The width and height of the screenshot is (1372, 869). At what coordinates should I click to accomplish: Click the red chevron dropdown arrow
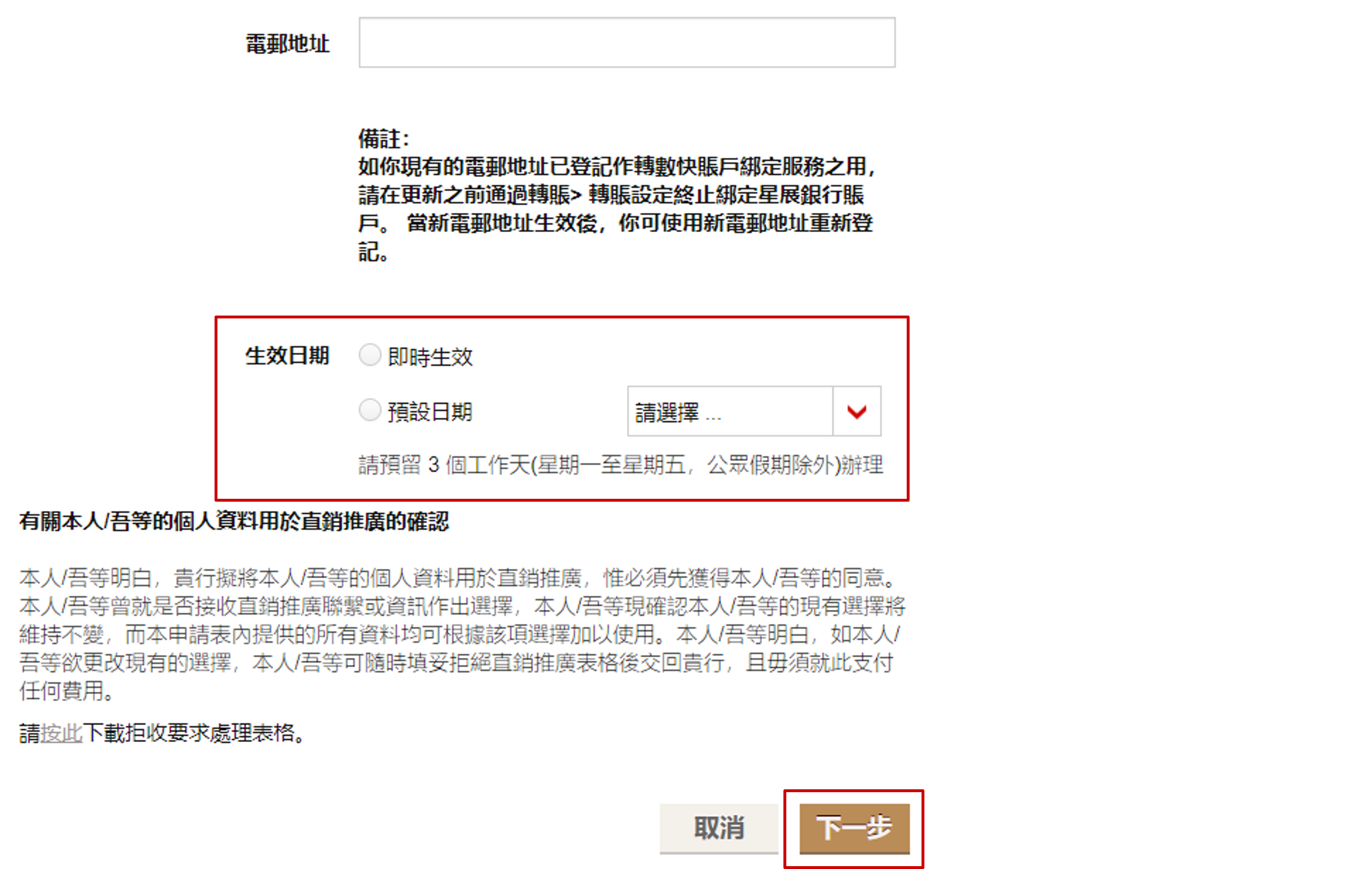pos(856,411)
